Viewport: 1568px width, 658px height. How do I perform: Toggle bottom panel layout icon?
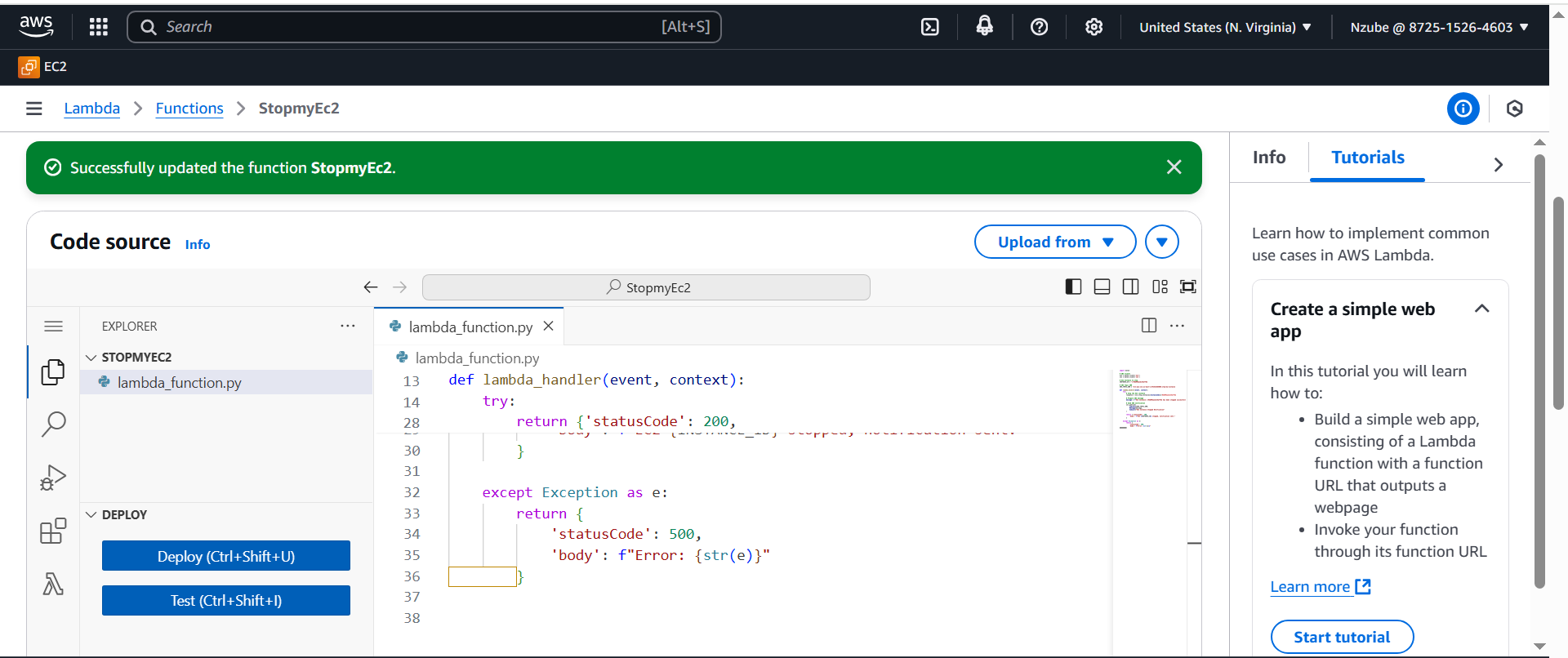click(x=1102, y=287)
